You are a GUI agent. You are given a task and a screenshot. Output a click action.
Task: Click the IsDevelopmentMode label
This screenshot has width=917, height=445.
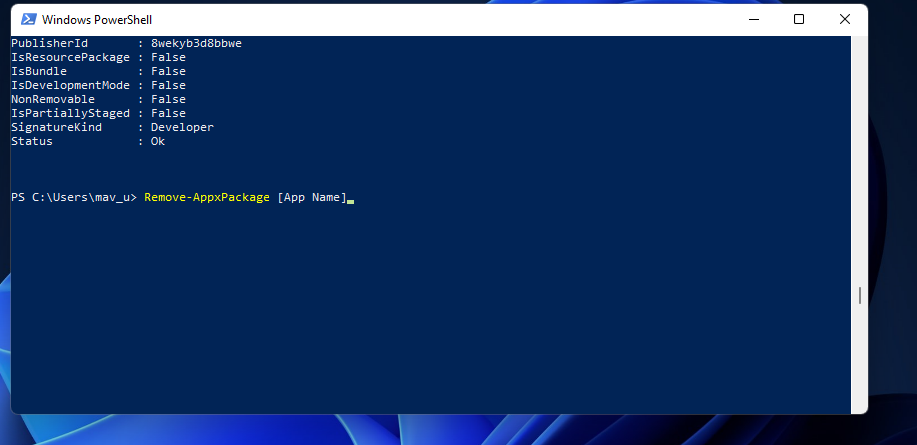pos(70,85)
